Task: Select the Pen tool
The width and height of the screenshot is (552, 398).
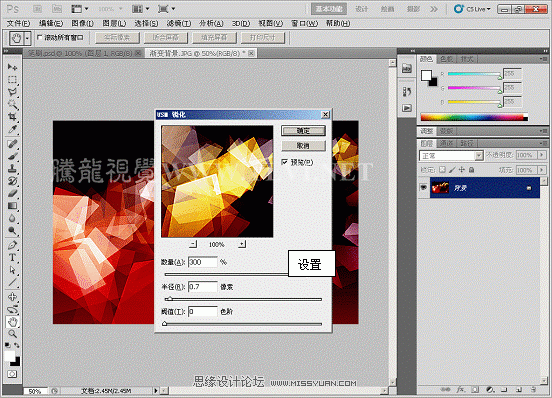Action: tap(12, 245)
